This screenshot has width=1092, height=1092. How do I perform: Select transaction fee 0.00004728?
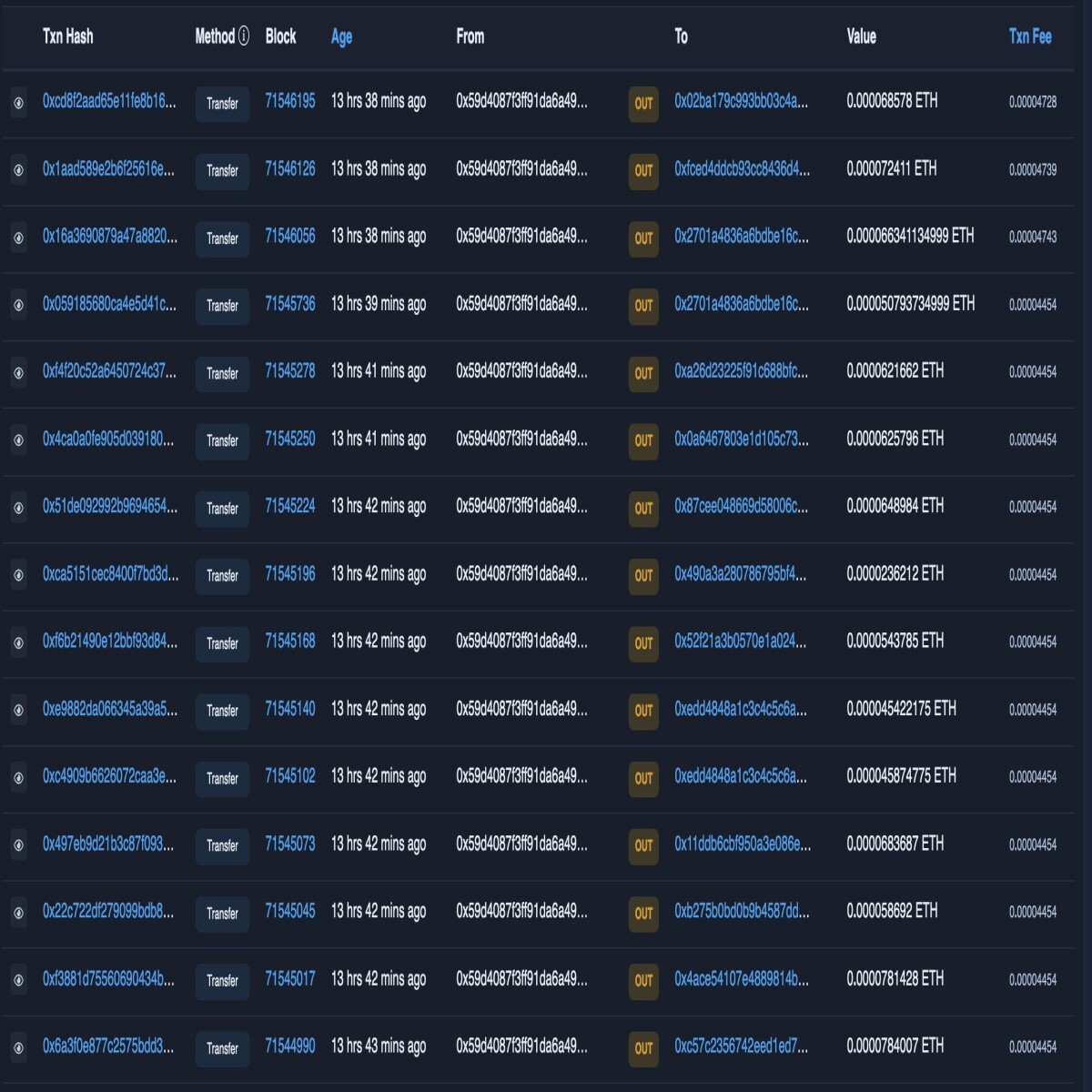(x=1033, y=102)
